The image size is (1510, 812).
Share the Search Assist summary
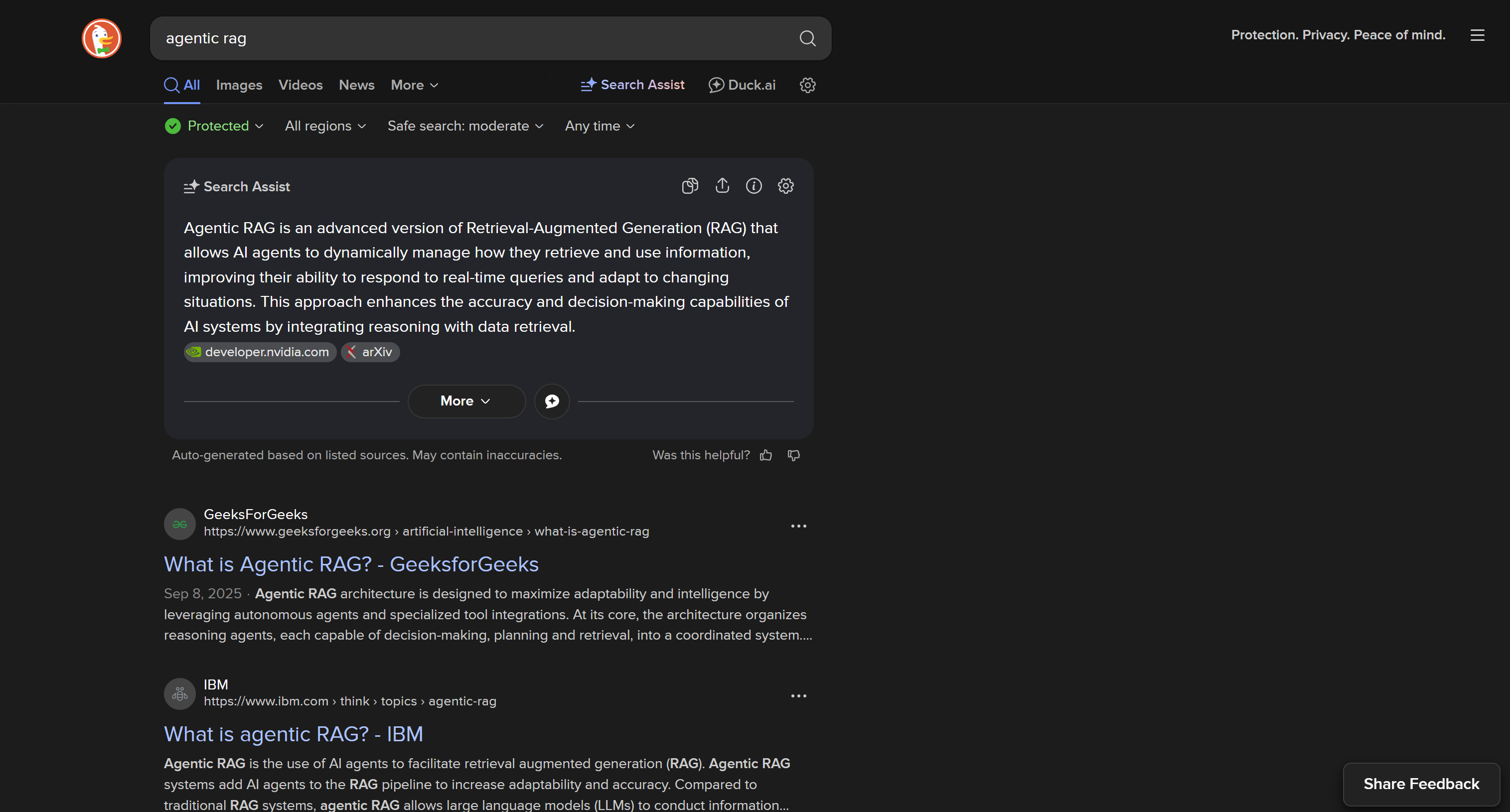[722, 186]
